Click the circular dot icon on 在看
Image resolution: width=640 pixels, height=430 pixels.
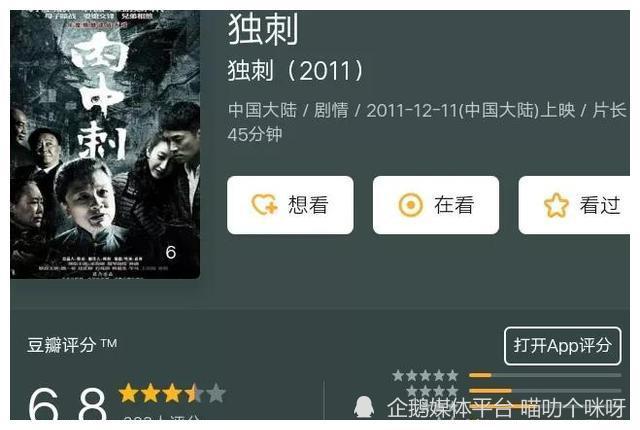tap(410, 204)
